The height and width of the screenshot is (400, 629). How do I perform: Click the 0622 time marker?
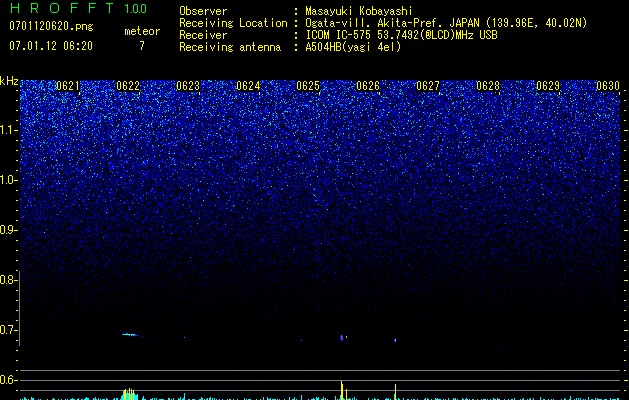pyautogui.click(x=128, y=86)
